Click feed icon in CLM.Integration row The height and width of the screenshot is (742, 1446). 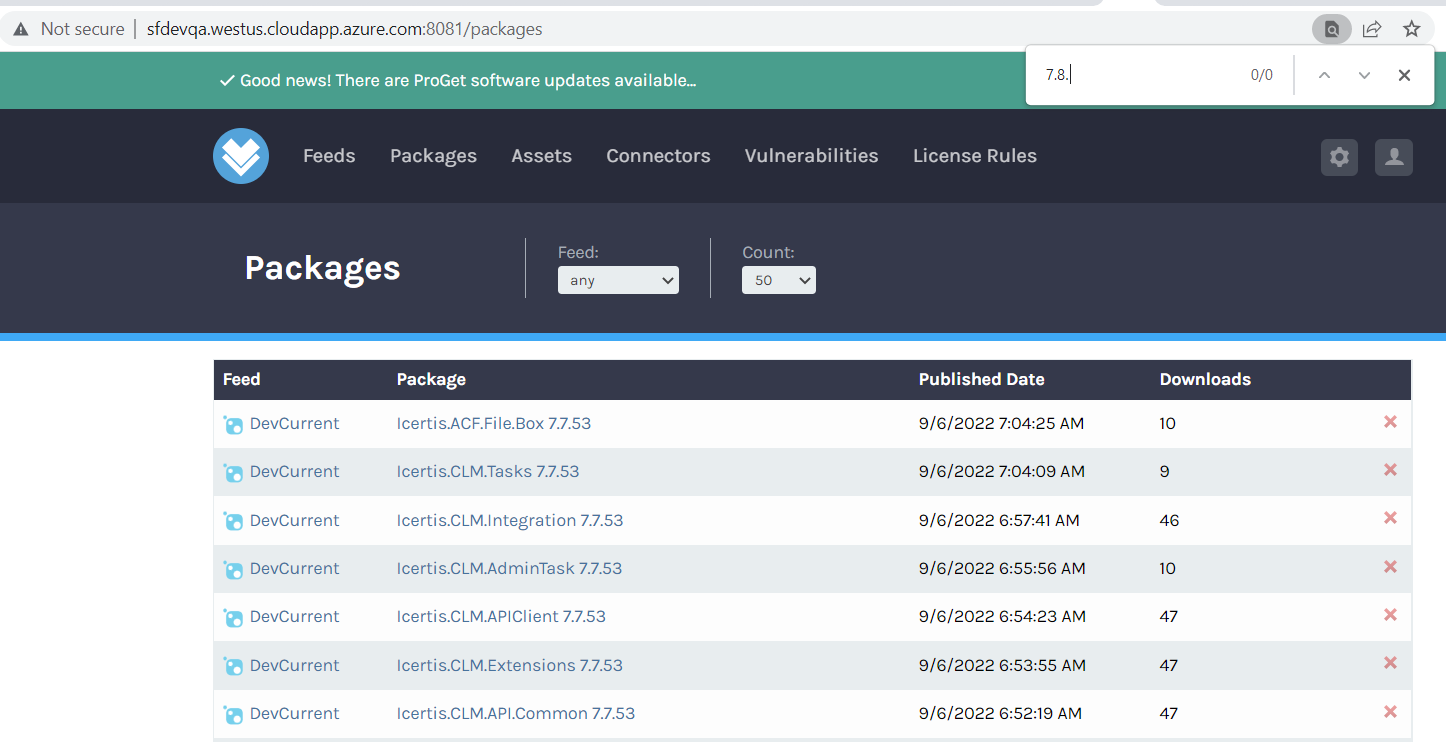[x=233, y=521]
